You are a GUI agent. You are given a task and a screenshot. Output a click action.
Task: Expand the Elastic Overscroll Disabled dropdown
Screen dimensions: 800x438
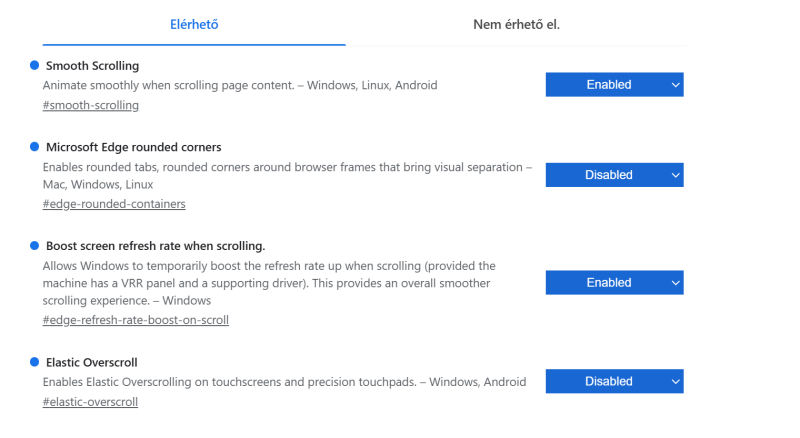tap(614, 381)
